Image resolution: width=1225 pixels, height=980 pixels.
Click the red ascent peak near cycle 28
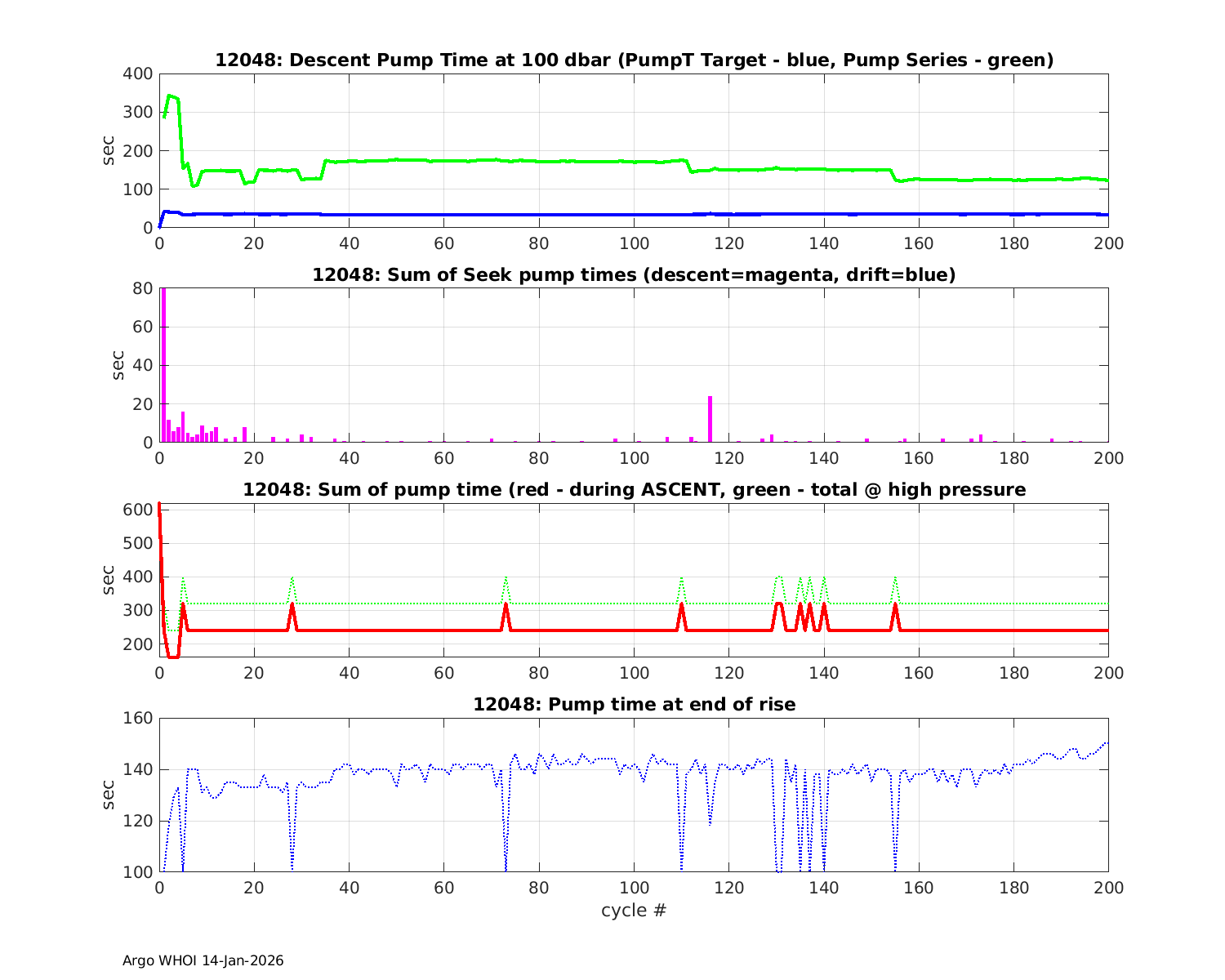coord(292,607)
